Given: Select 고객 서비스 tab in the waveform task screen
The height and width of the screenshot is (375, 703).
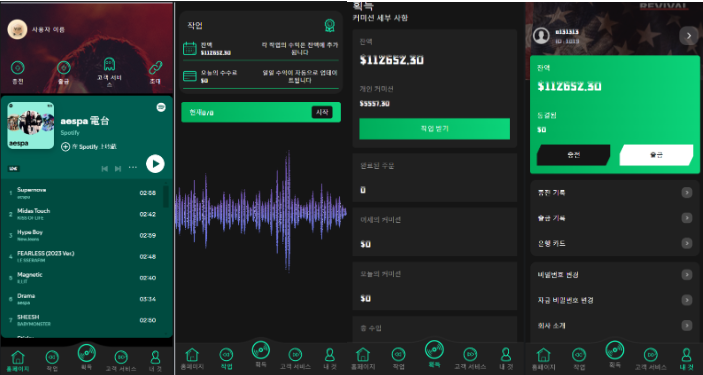Looking at the screenshot, I should (295, 358).
